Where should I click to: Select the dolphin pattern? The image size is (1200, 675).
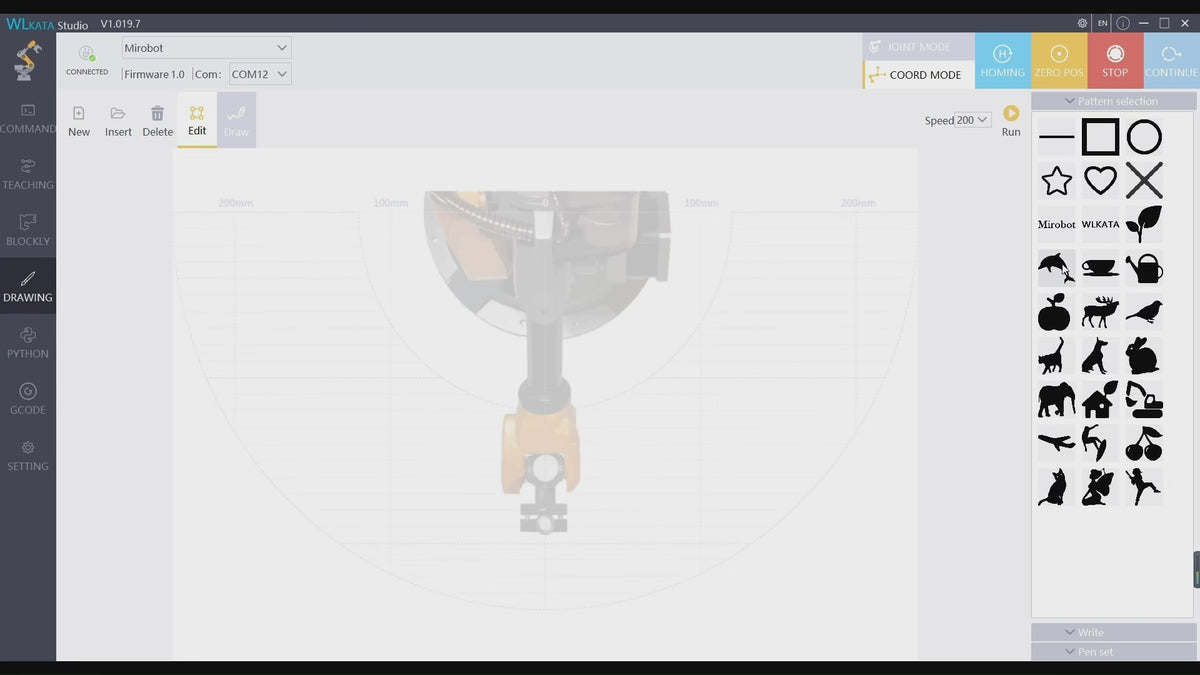pyautogui.click(x=1056, y=268)
